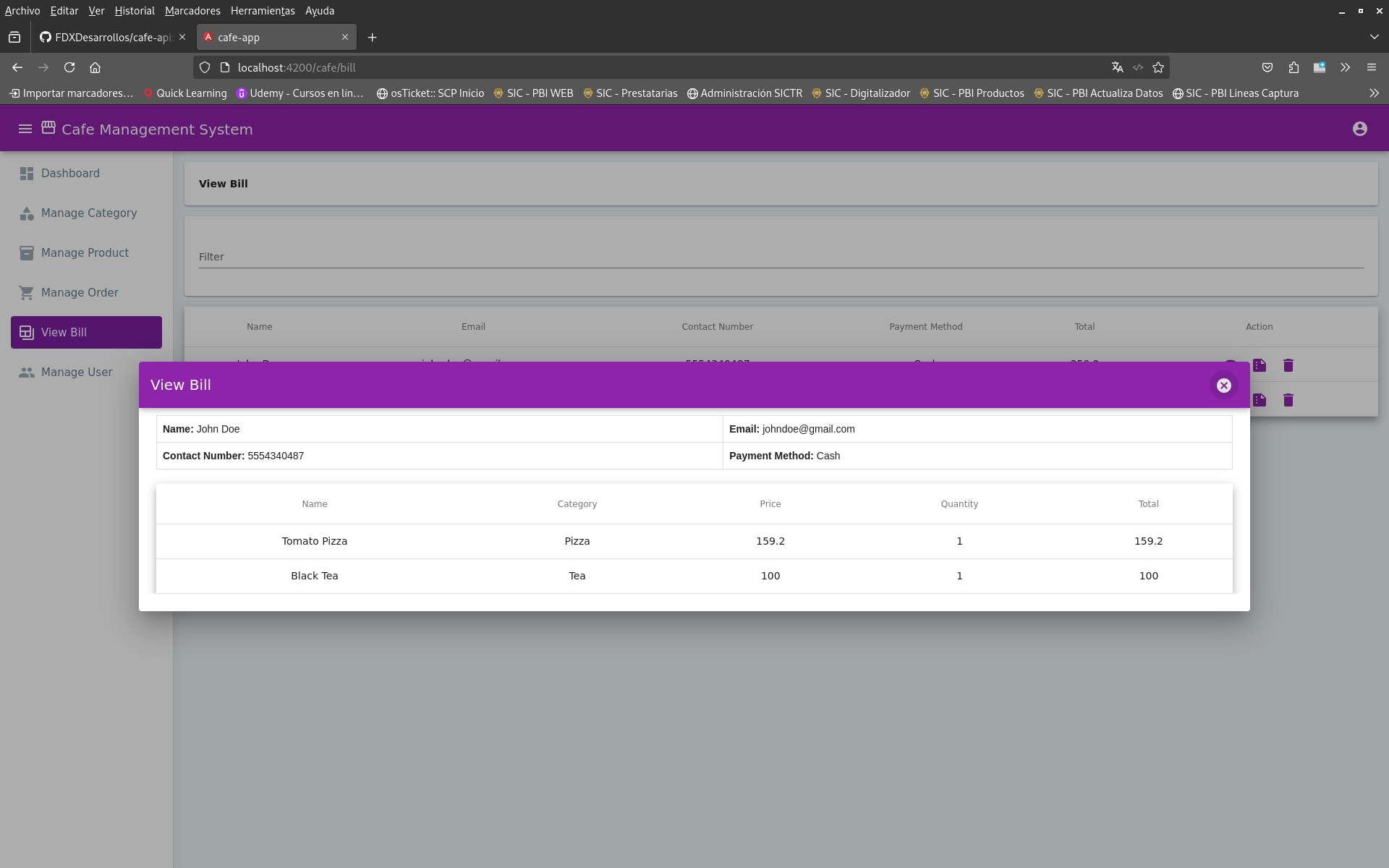Bookmark this page with star icon
This screenshot has height=868, width=1389.
tap(1158, 67)
